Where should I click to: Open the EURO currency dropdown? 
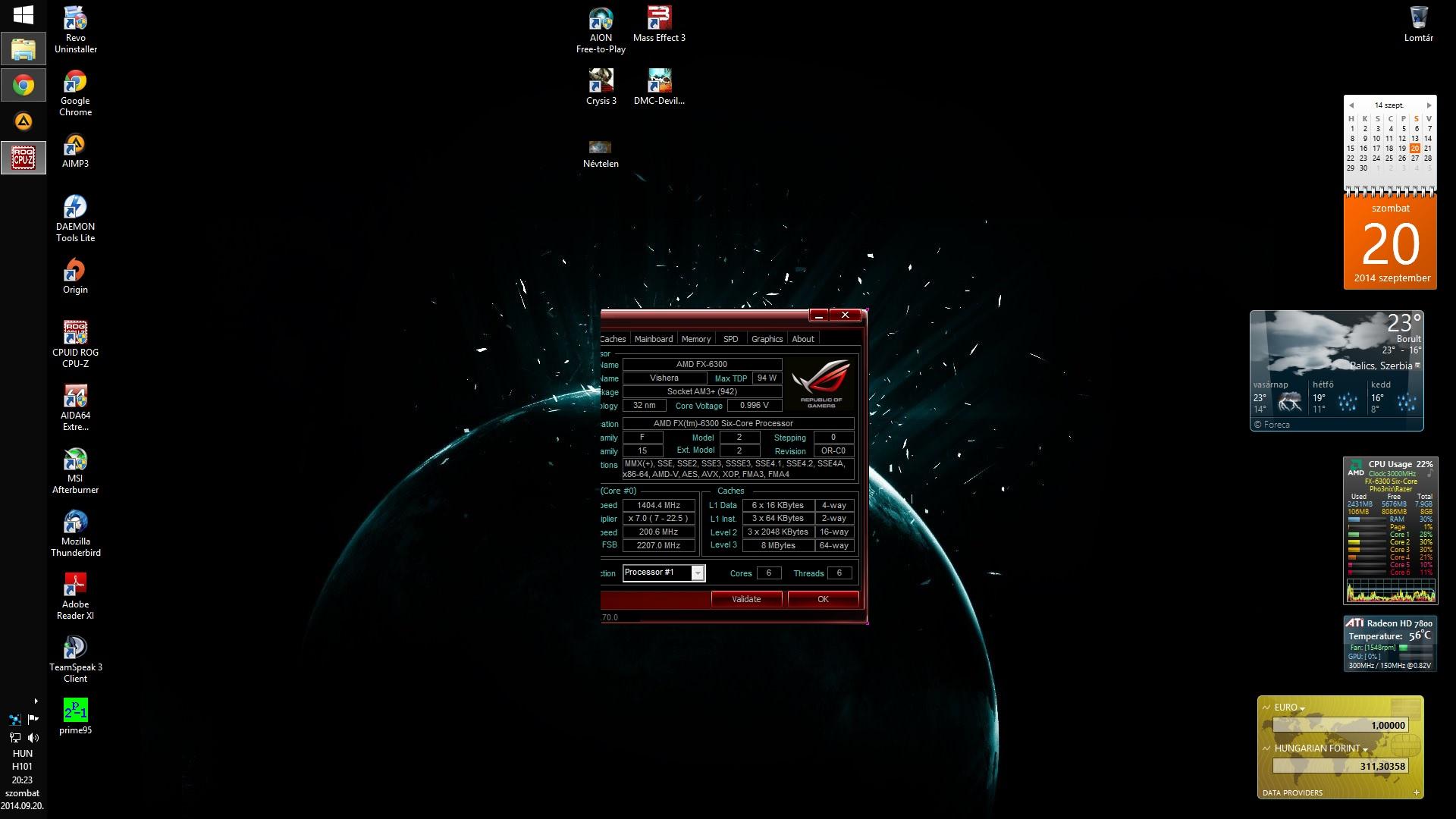1302,709
